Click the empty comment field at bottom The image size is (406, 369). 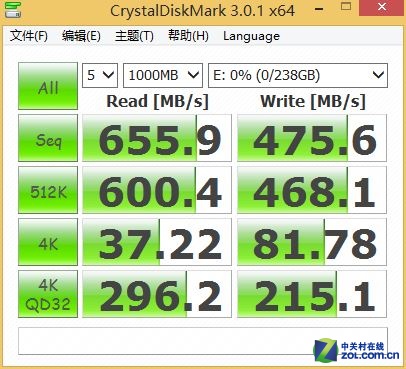pos(203,341)
